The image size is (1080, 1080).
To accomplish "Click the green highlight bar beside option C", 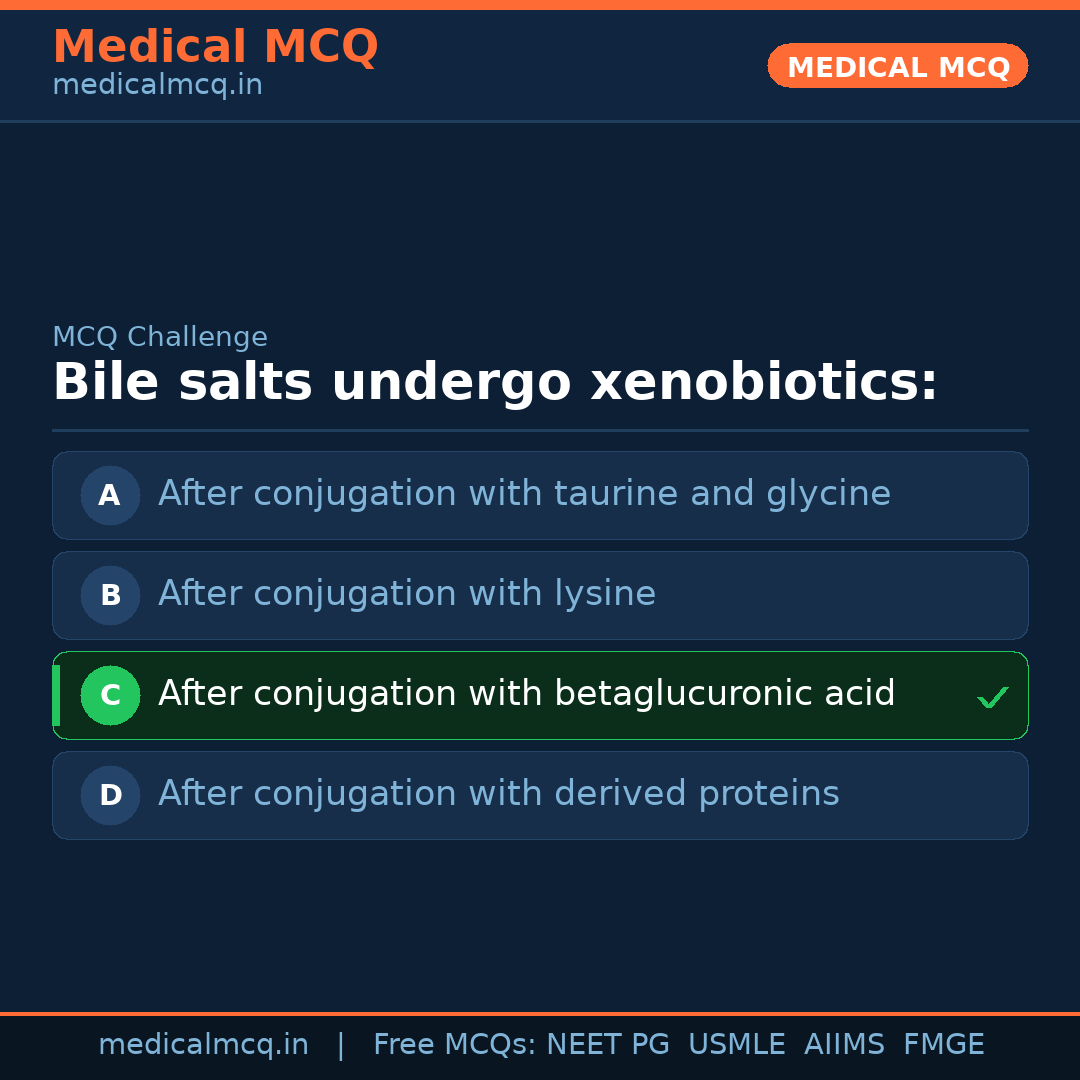I will point(56,695).
